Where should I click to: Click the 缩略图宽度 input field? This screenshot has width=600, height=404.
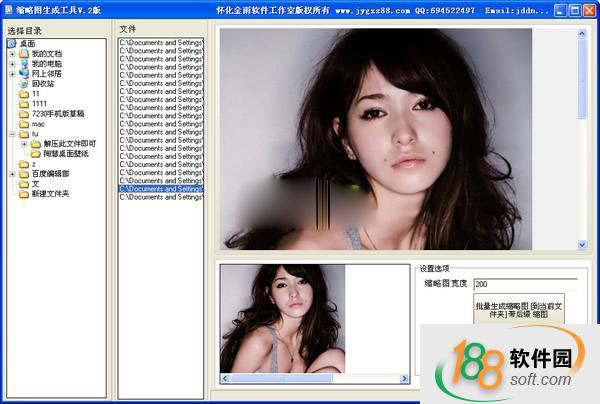click(x=524, y=284)
